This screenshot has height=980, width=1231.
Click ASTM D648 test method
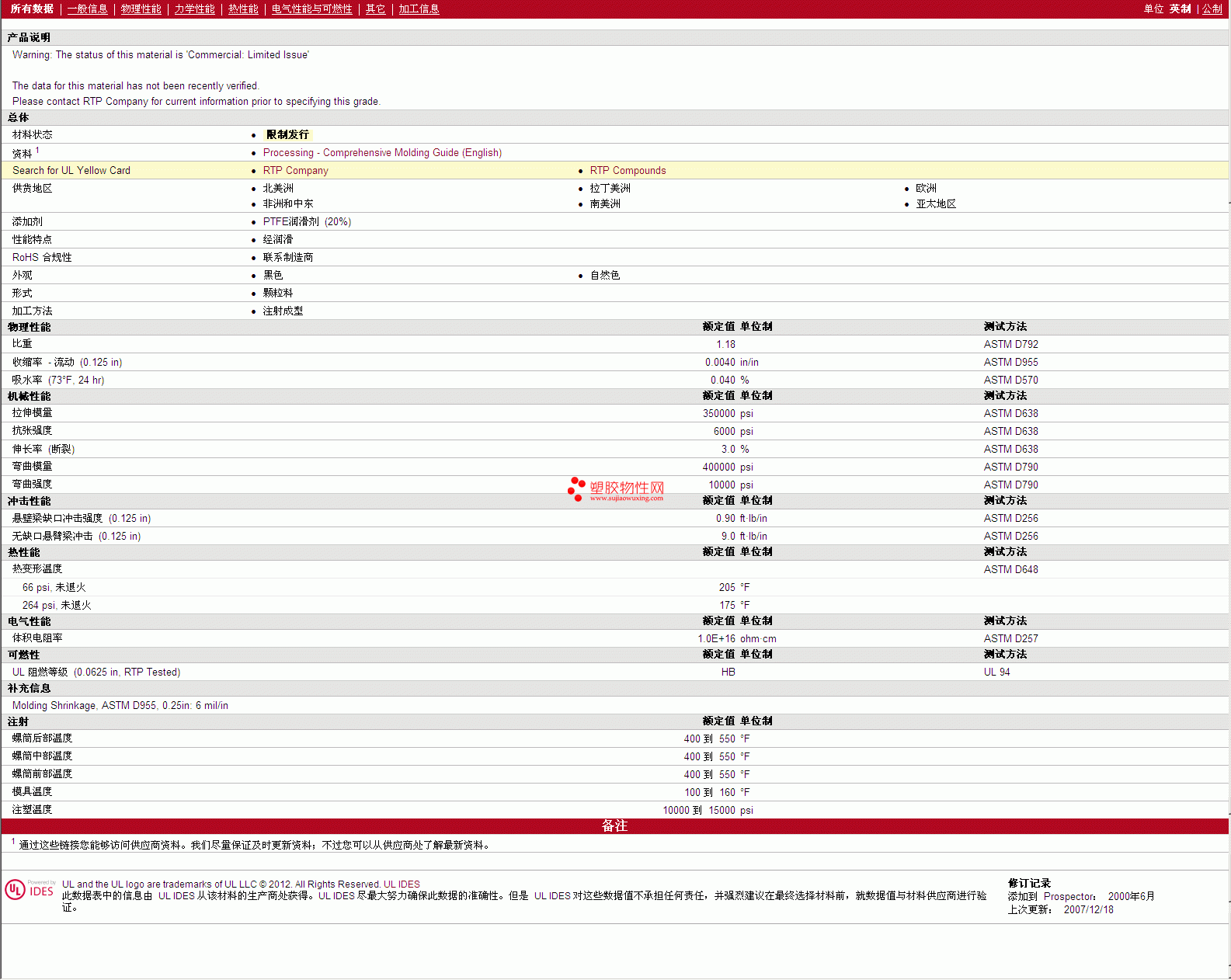[x=1010, y=570]
